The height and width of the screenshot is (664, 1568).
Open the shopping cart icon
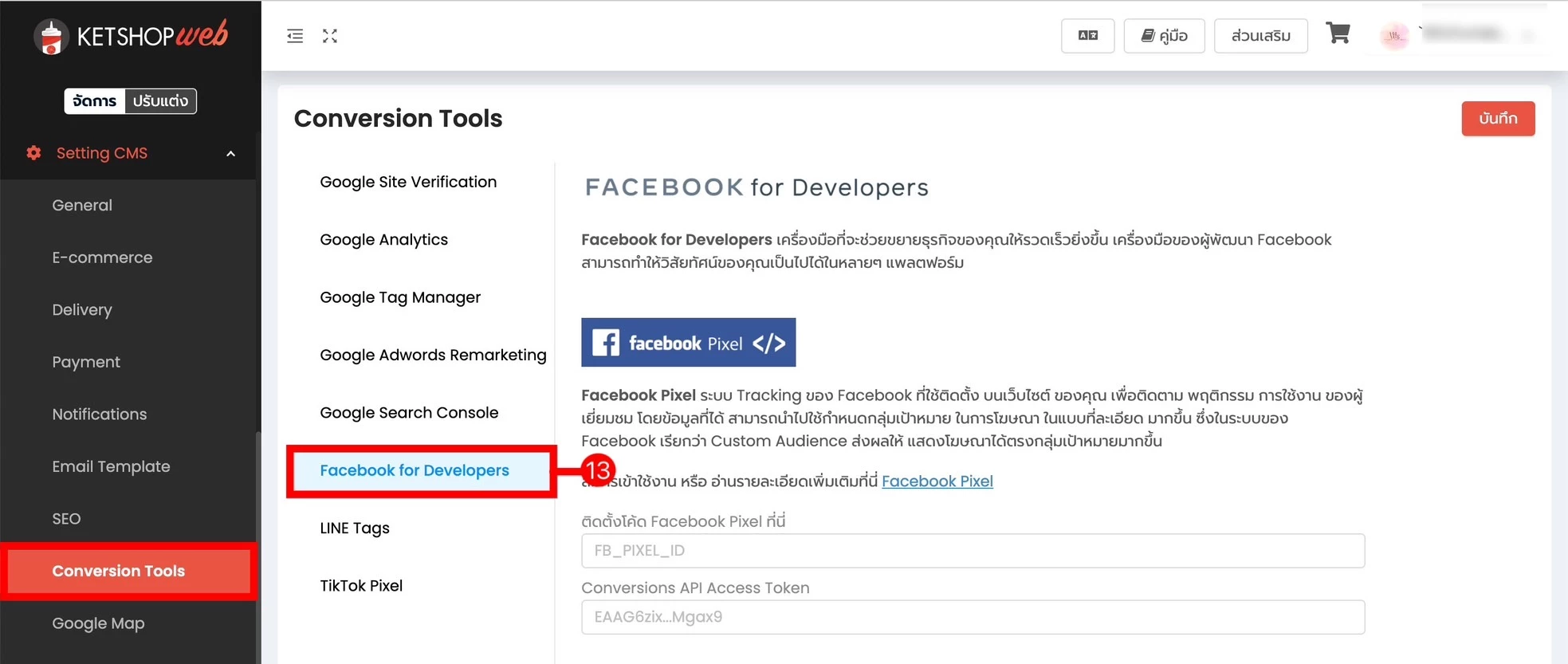tap(1338, 33)
